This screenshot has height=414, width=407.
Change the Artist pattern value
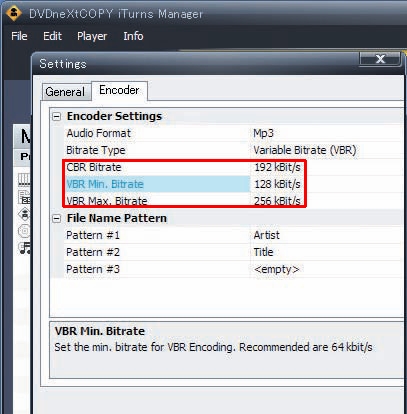(267, 235)
